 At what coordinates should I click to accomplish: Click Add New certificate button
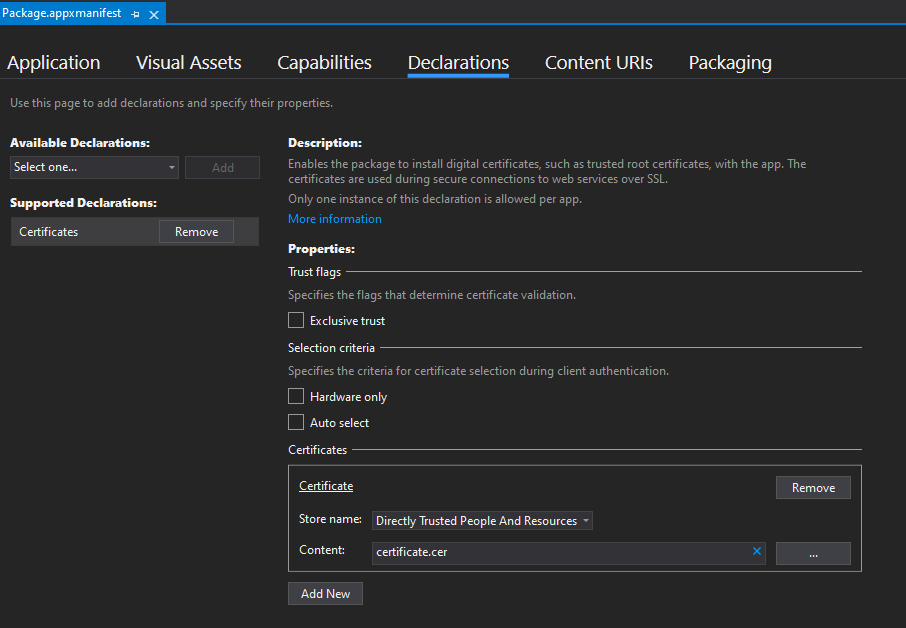point(325,594)
